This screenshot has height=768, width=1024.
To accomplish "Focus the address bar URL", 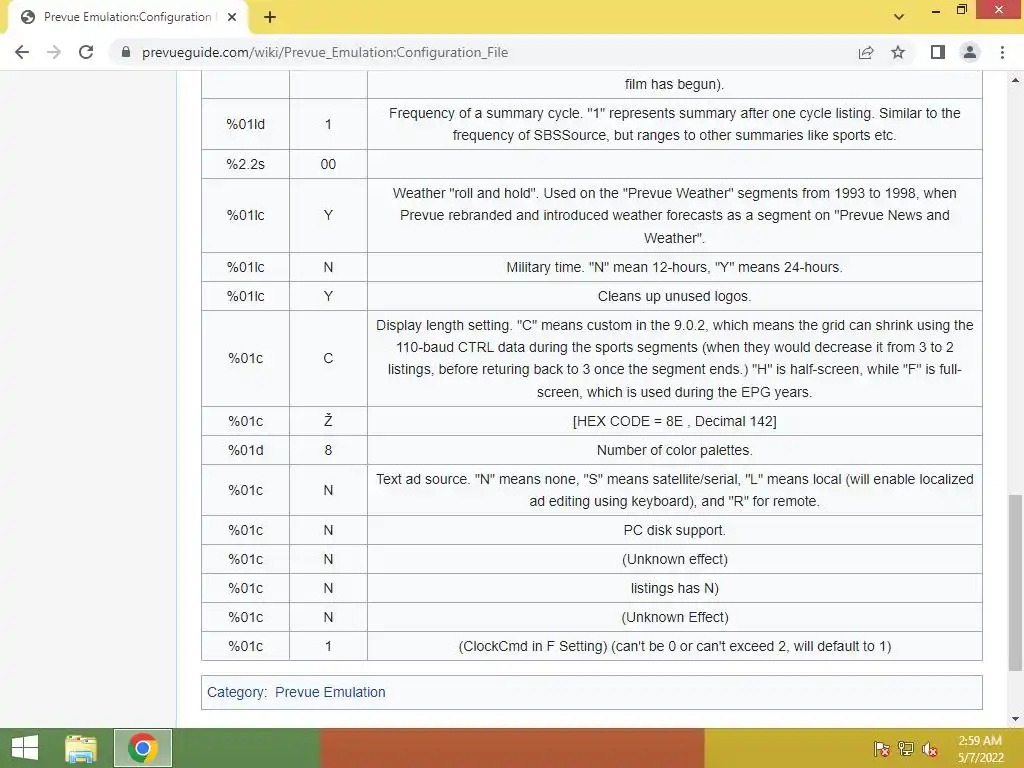I will 325,52.
